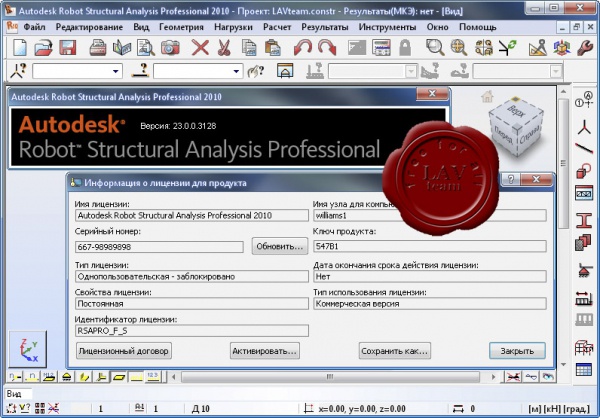The height and width of the screenshot is (418, 600).
Task: Click the product key field 547B1
Action: click(430, 246)
